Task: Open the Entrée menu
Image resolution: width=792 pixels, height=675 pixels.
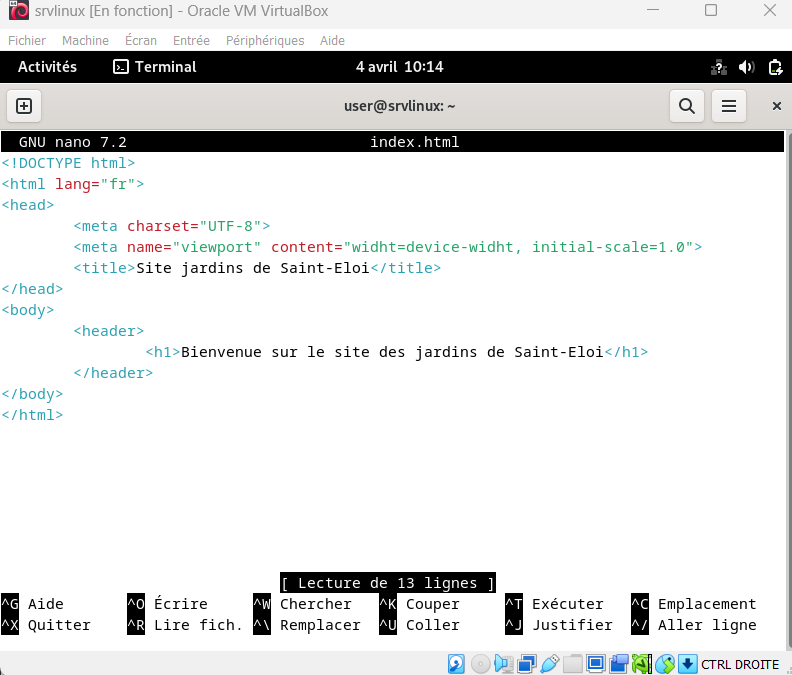Action: 191,41
